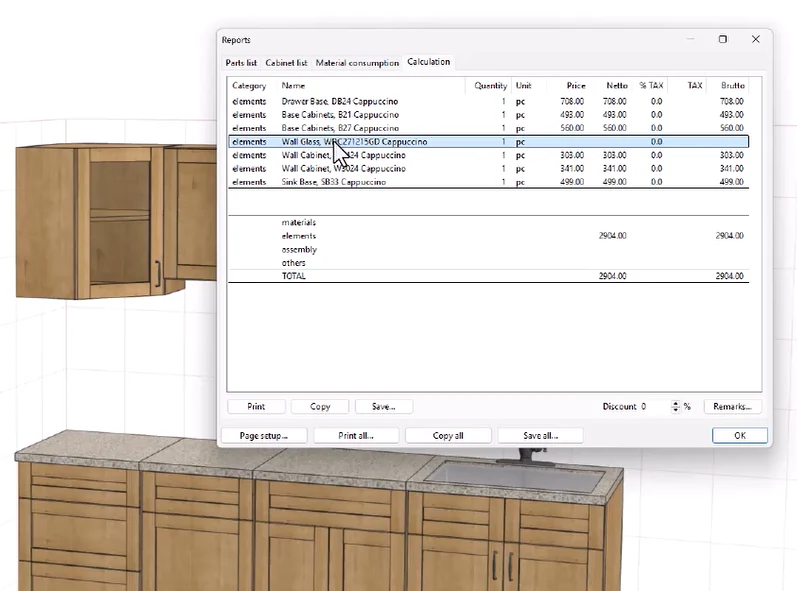
Task: Click the Copy button
Action: coord(320,407)
